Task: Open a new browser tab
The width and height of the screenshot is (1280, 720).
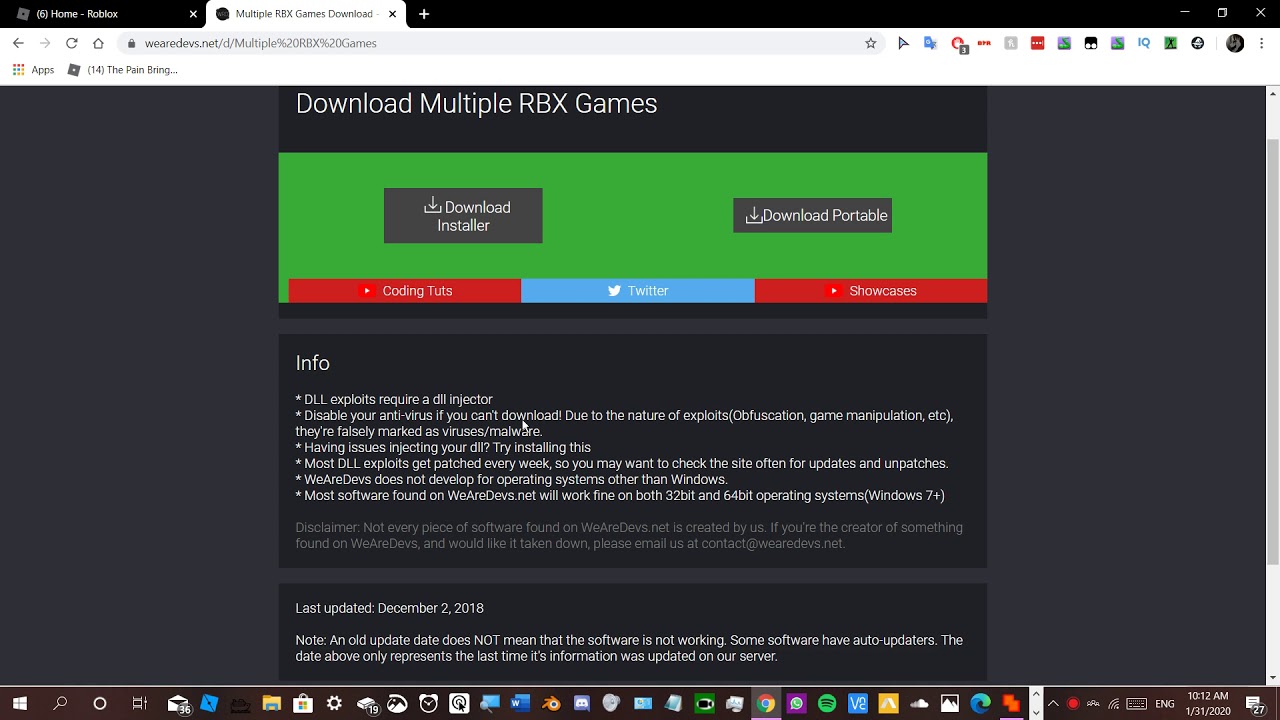Action: pos(424,14)
